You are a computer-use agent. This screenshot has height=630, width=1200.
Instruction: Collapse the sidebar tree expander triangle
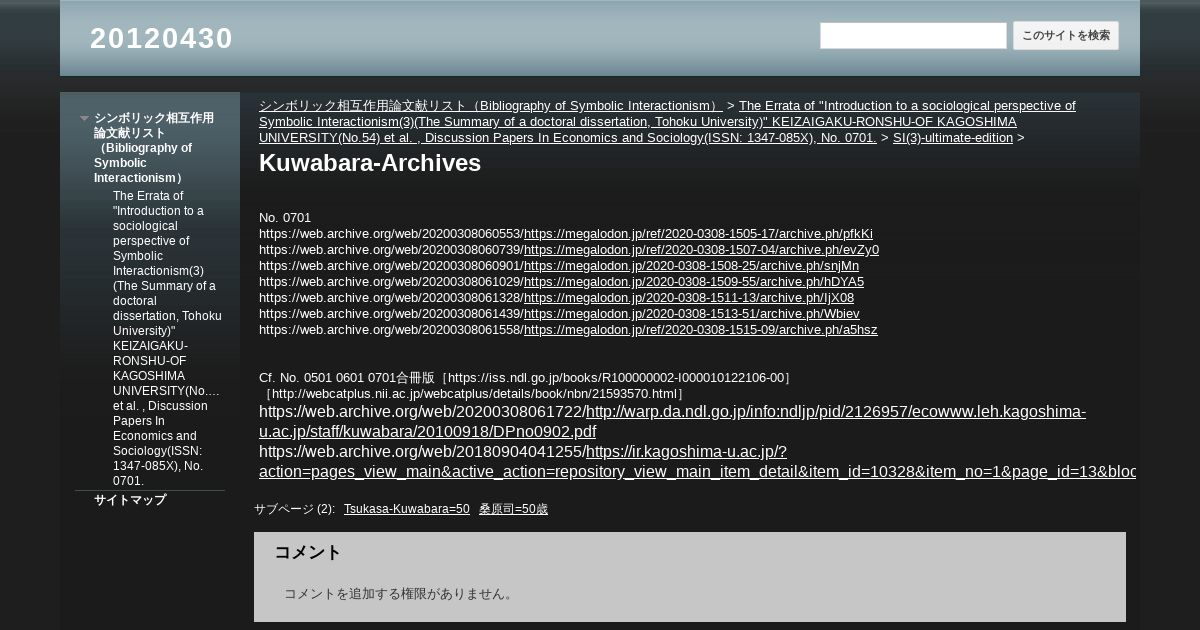85,119
